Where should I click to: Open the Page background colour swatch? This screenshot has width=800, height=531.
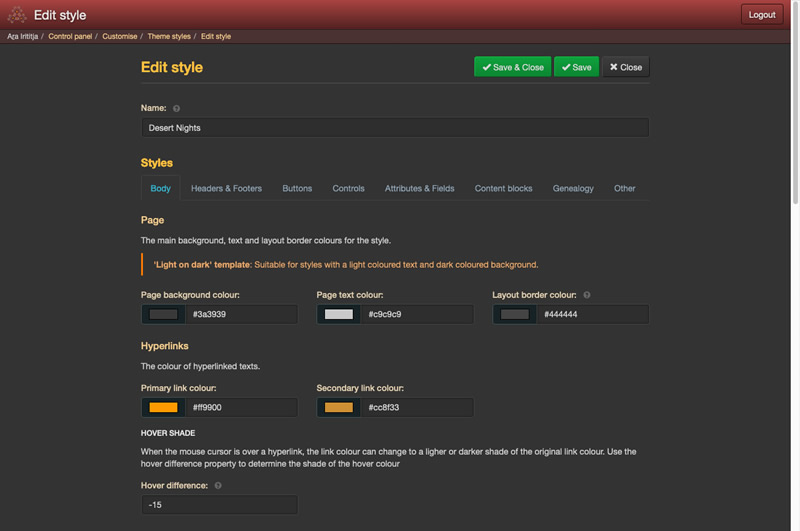[x=163, y=314]
